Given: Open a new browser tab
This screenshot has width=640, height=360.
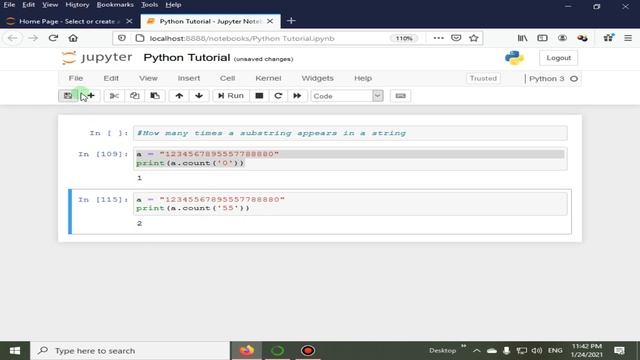Looking at the screenshot, I should click(x=291, y=21).
